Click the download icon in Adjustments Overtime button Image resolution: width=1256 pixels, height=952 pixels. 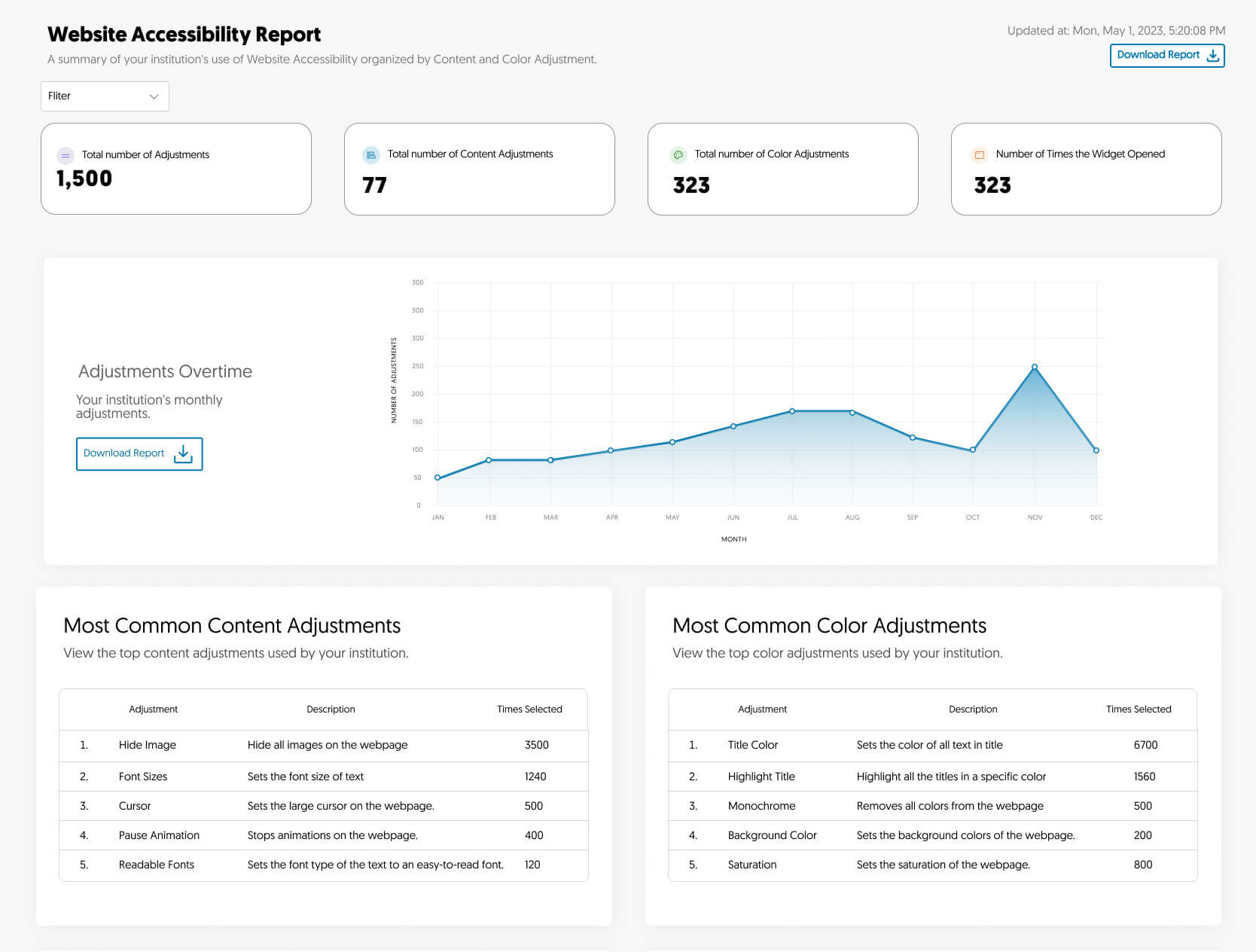(183, 453)
